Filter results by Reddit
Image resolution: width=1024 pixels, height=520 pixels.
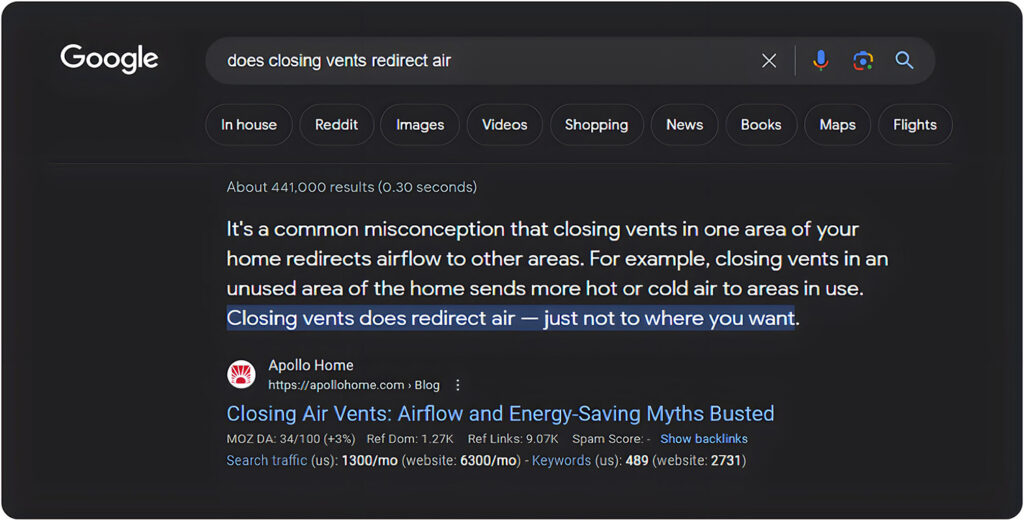tap(336, 125)
